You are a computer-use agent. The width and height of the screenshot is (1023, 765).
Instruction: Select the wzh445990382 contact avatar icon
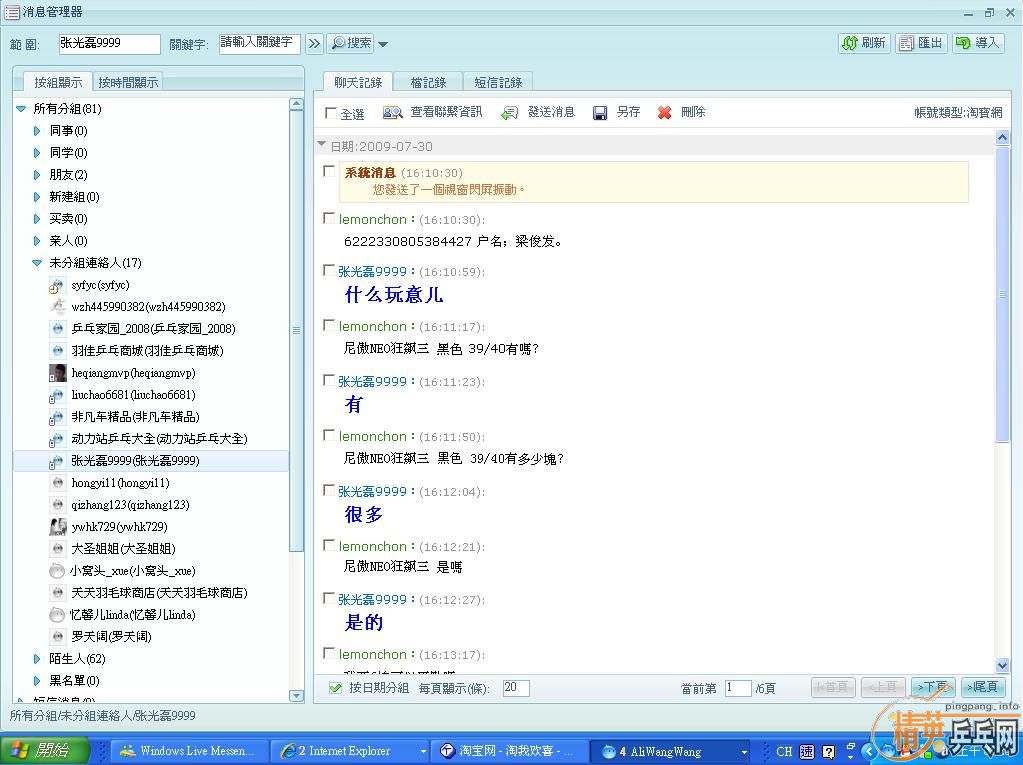tap(57, 307)
